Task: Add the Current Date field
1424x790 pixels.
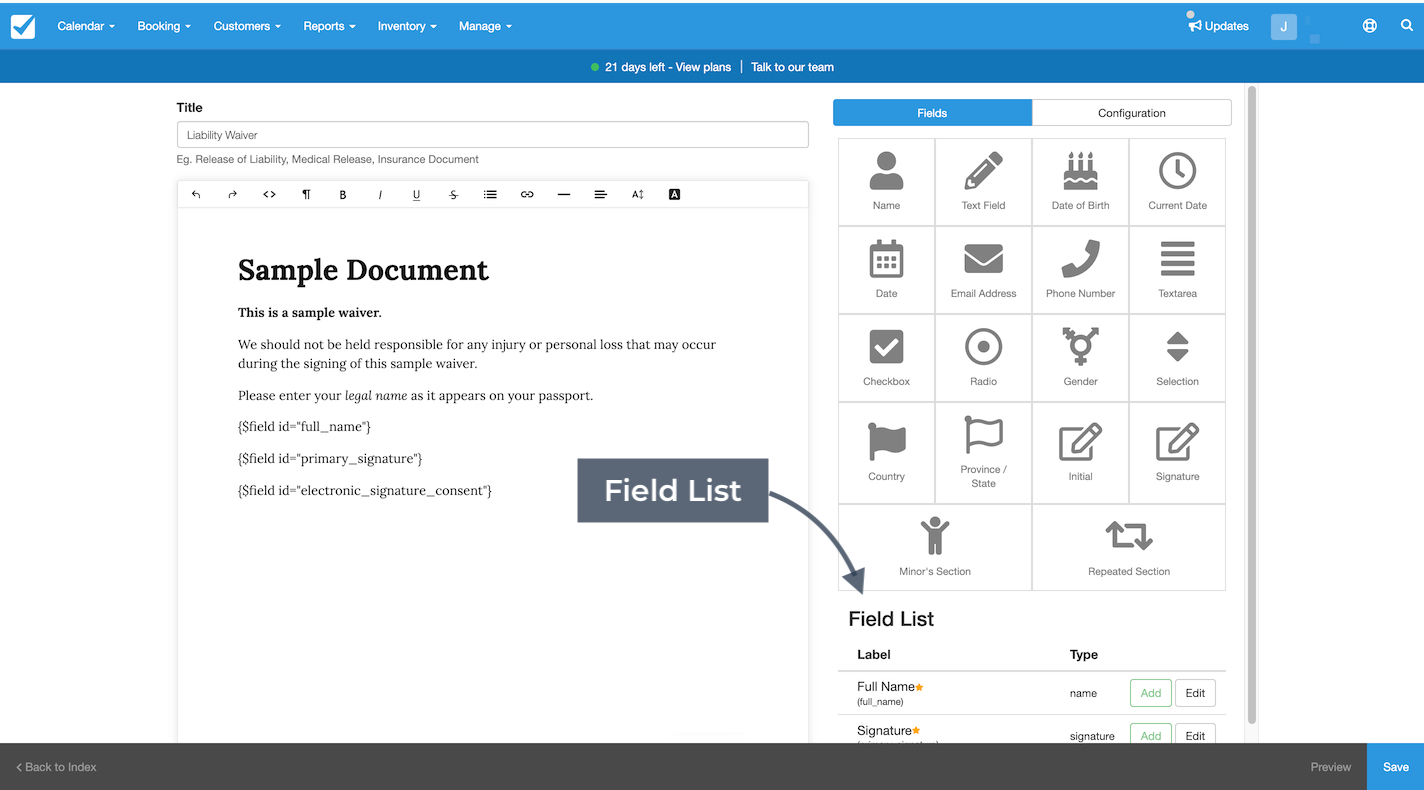Action: pyautogui.click(x=1177, y=182)
